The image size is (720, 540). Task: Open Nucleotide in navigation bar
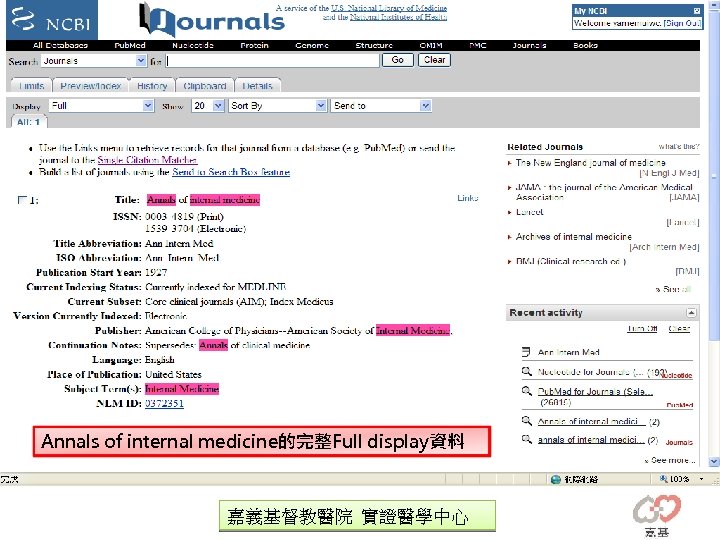click(193, 45)
